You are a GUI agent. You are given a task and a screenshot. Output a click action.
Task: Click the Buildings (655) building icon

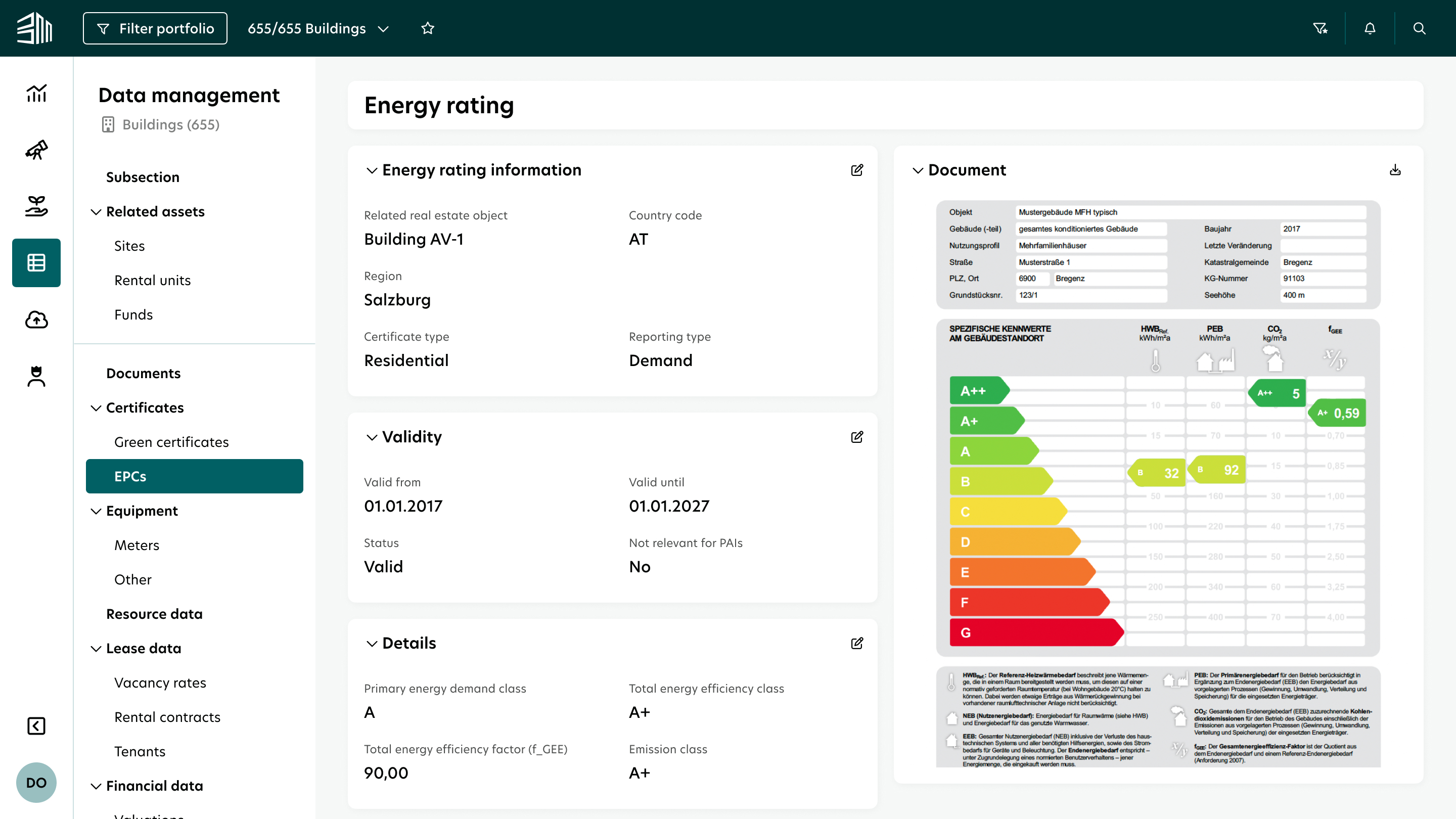[x=108, y=124]
